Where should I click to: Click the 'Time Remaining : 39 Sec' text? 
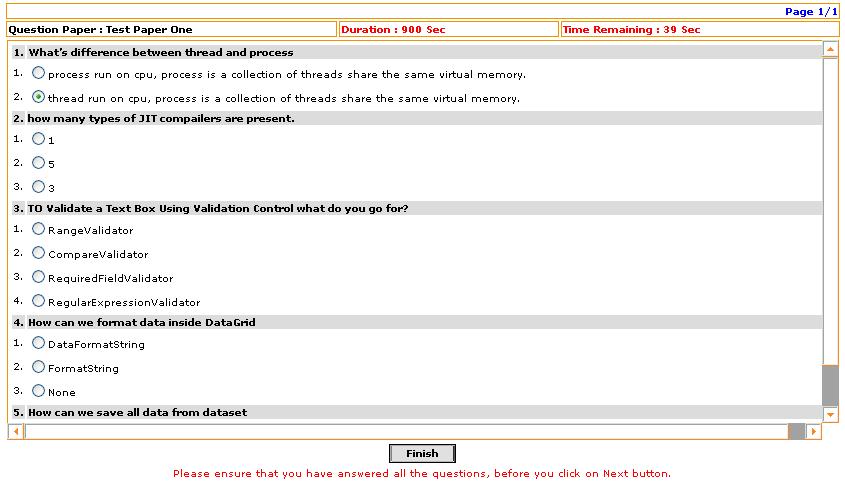tap(632, 30)
